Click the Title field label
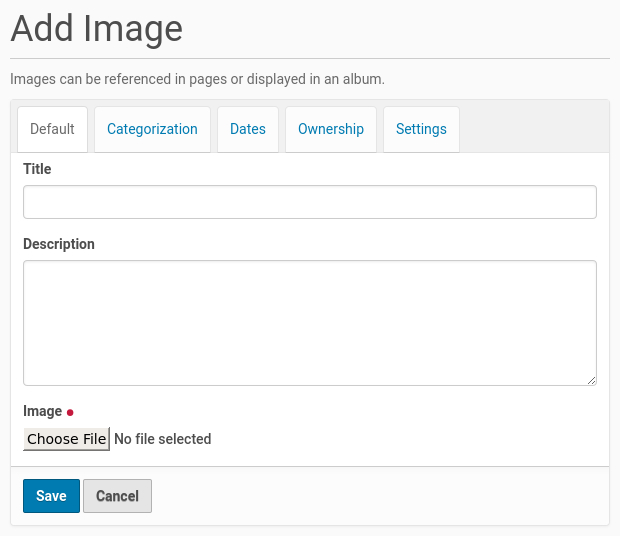This screenshot has width=620, height=536. pos(37,169)
